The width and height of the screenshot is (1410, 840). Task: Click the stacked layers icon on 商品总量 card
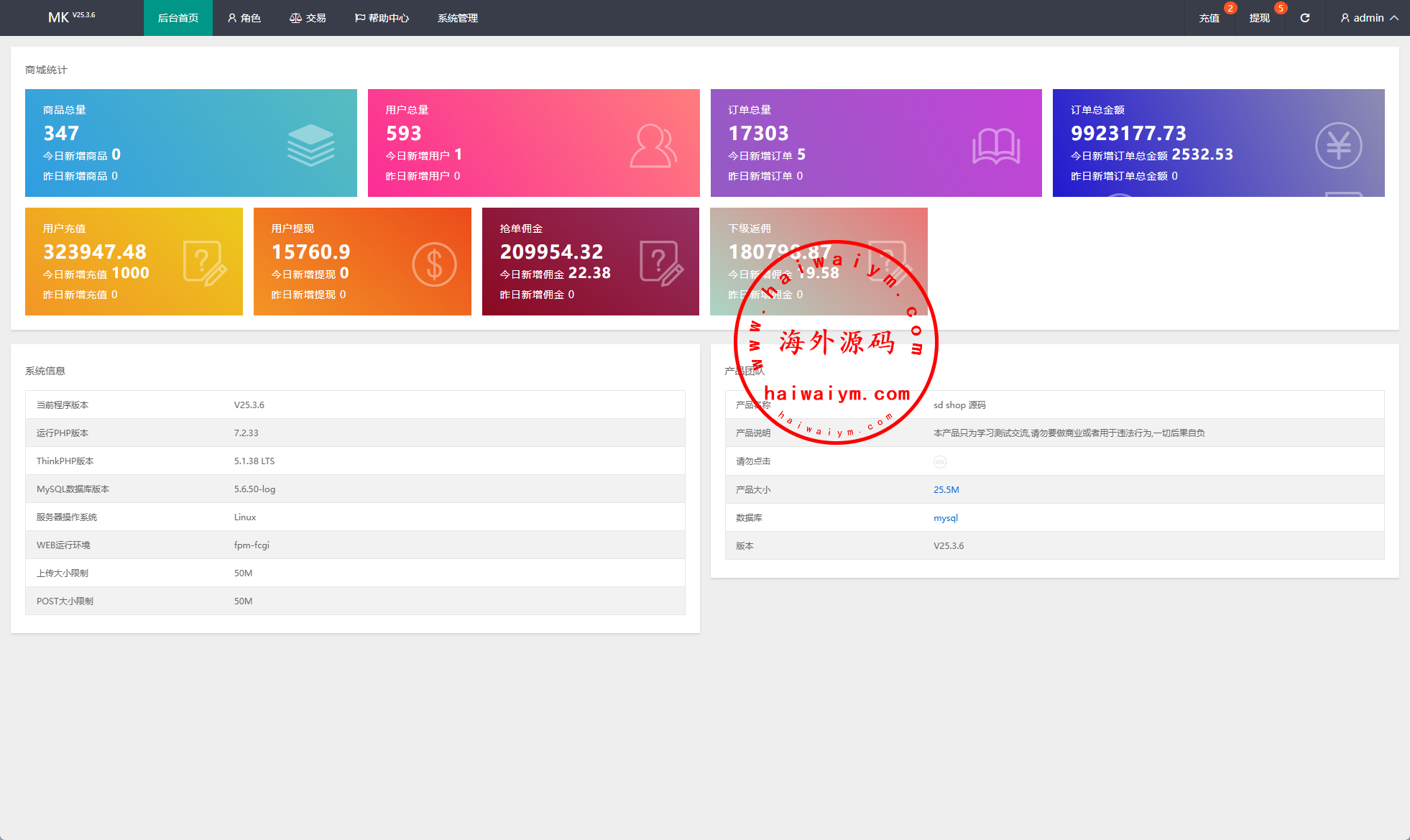[310, 145]
